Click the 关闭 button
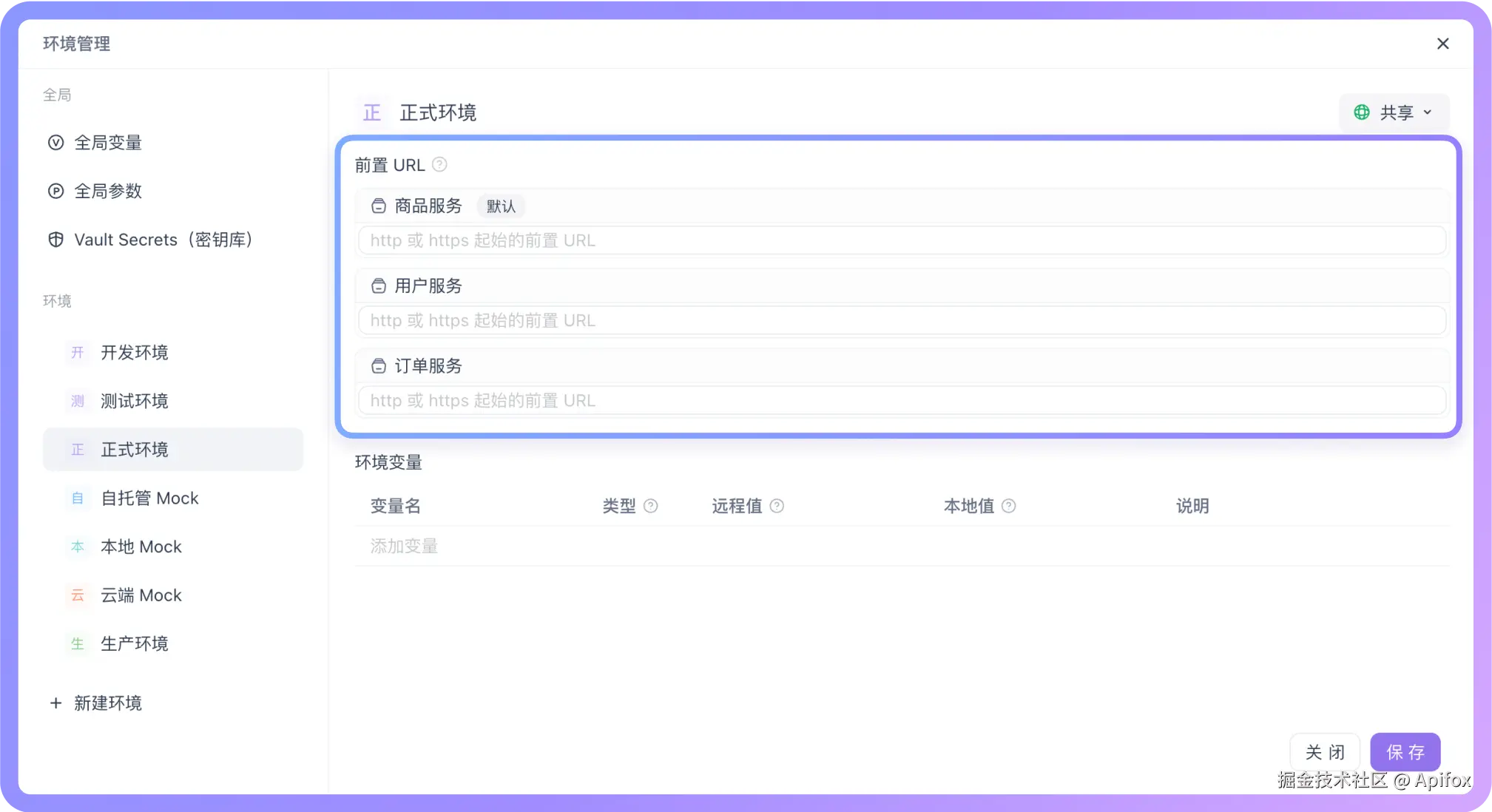The width and height of the screenshot is (1492, 812). (1324, 752)
